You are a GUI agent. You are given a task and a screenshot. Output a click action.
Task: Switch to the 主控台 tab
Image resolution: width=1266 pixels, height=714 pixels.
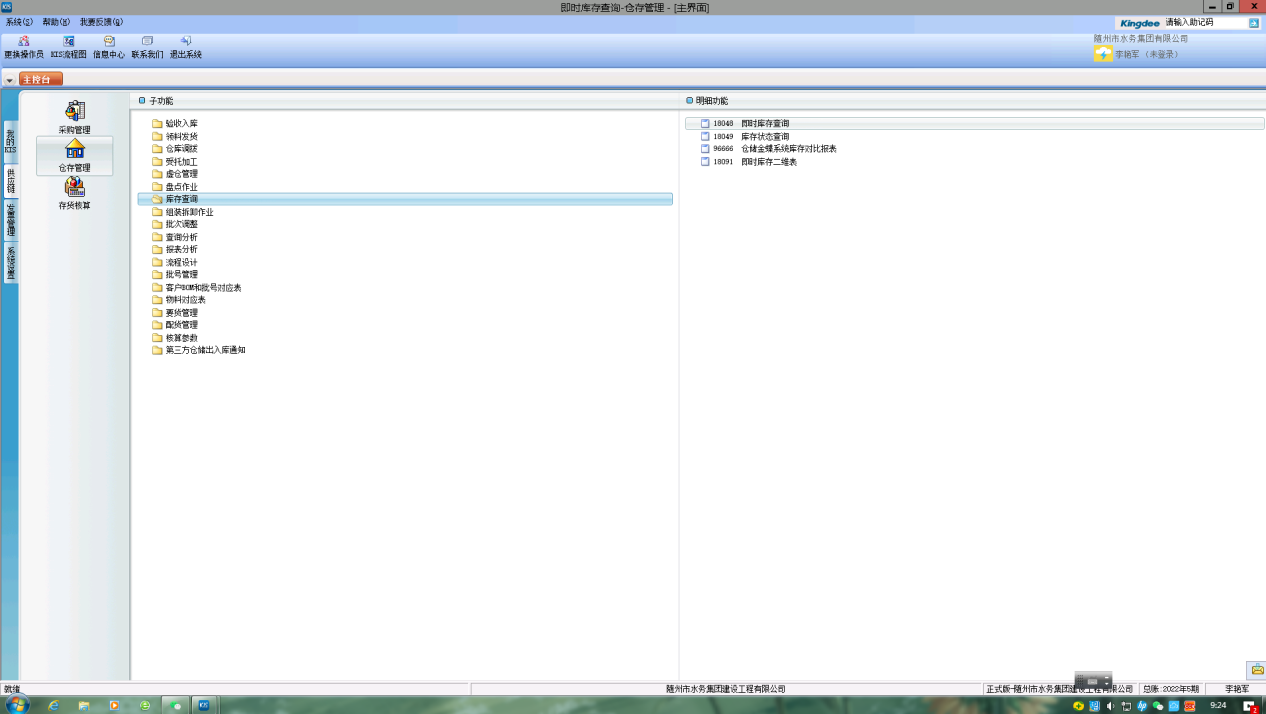[x=40, y=79]
